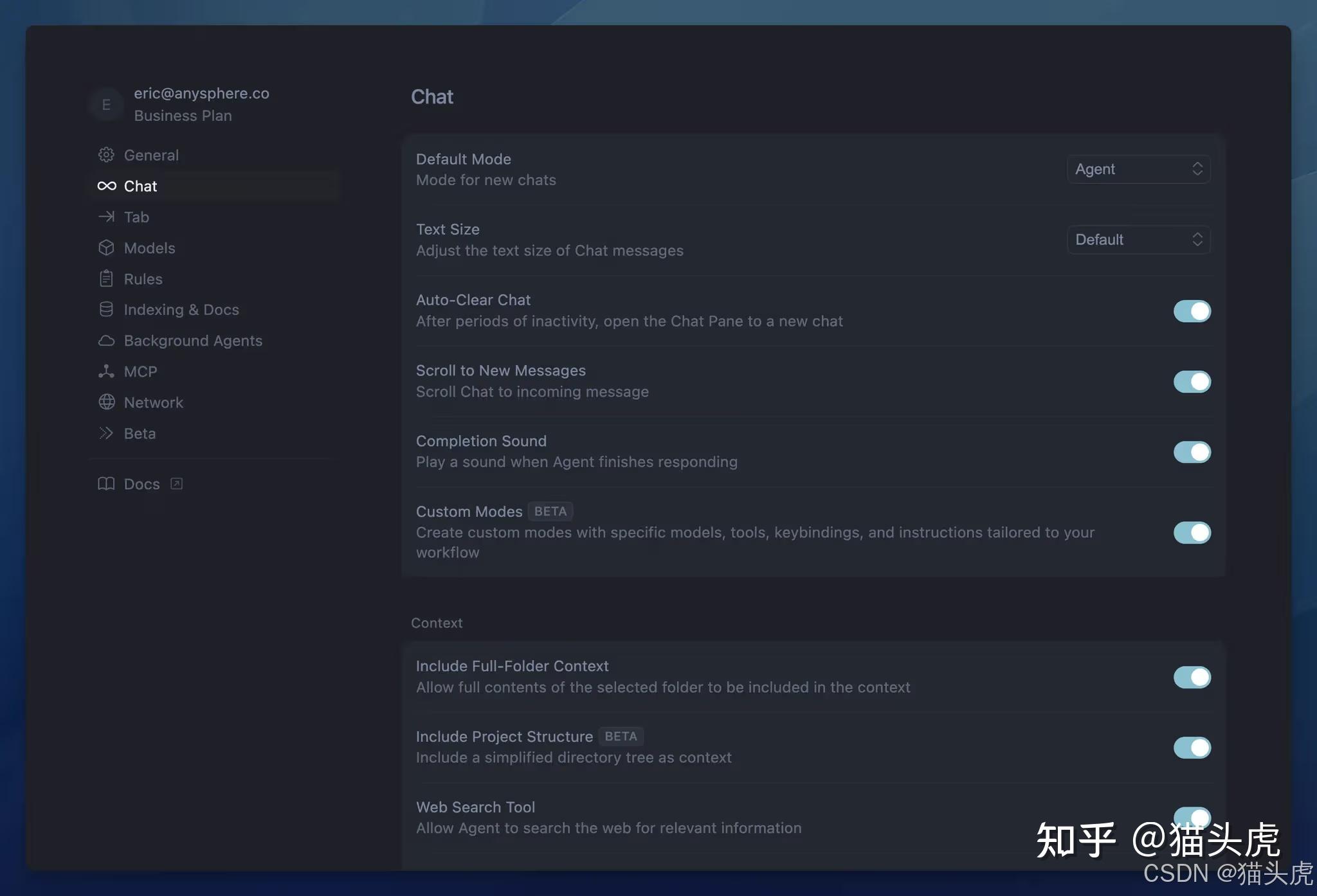Select the Chat infinity icon in sidebar
1317x896 pixels.
pyautogui.click(x=107, y=186)
